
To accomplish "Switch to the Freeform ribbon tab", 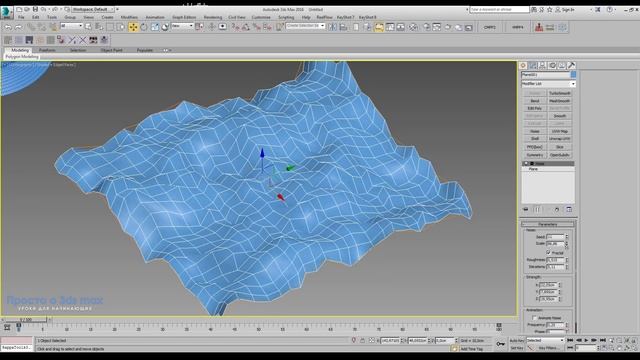I will tap(47, 50).
